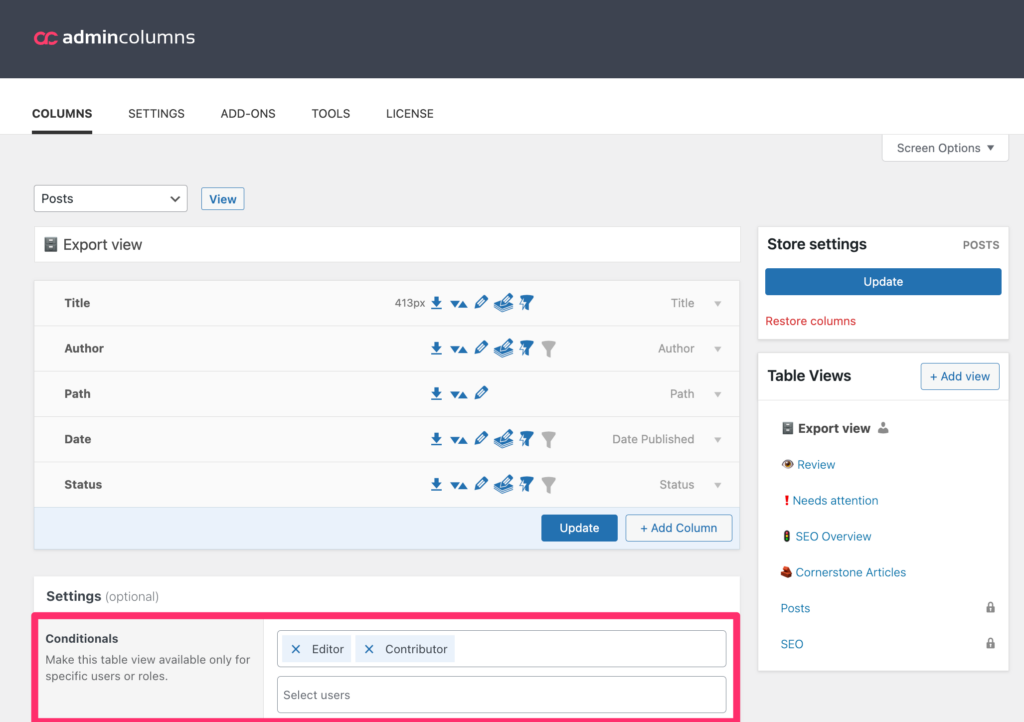
Task: Click the Export view title field
Action: coord(387,245)
